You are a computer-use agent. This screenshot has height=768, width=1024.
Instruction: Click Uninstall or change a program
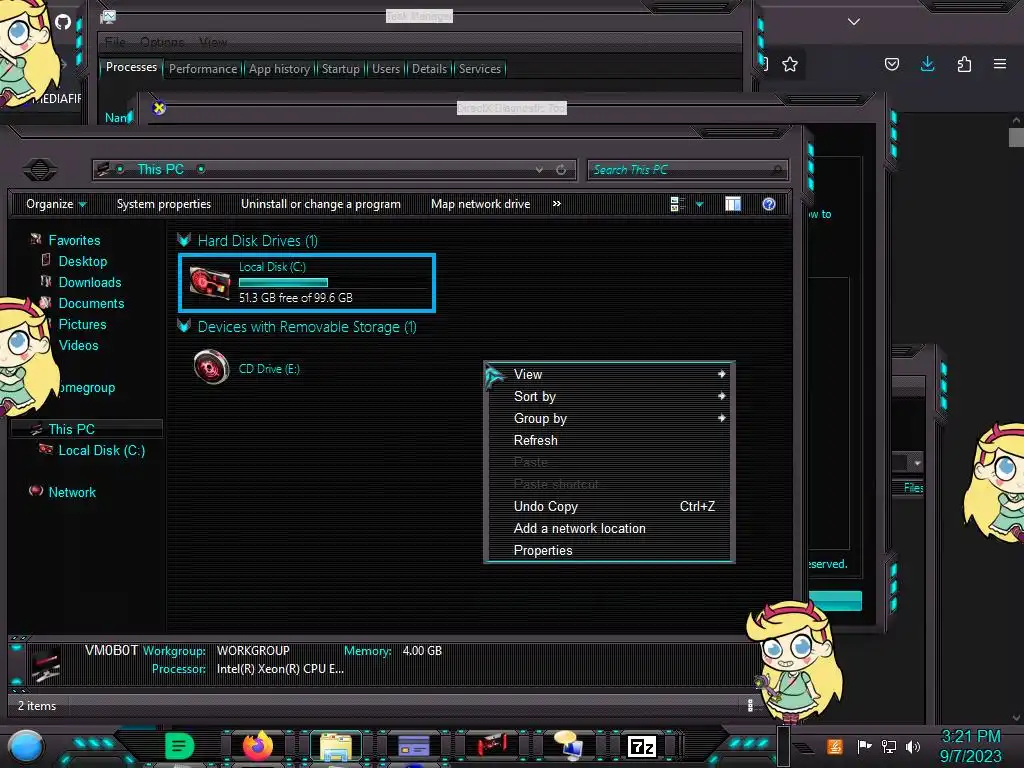321,204
